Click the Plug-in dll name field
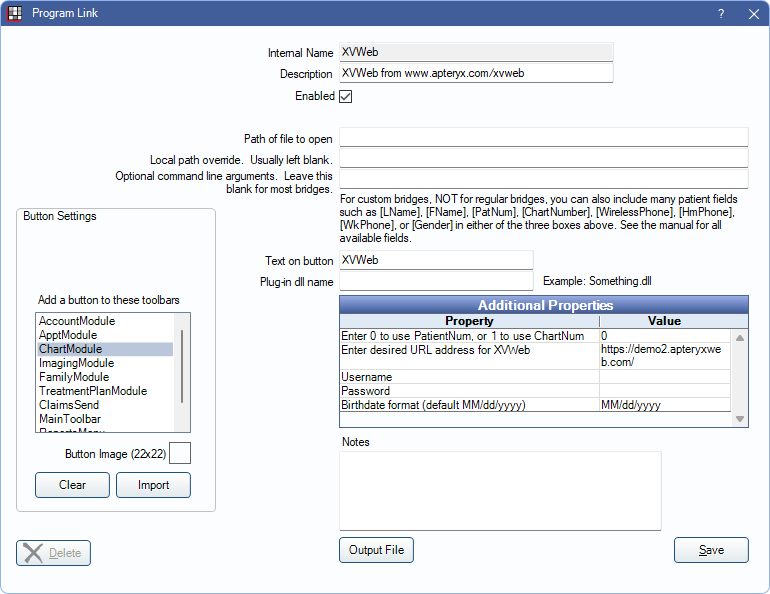 [436, 282]
